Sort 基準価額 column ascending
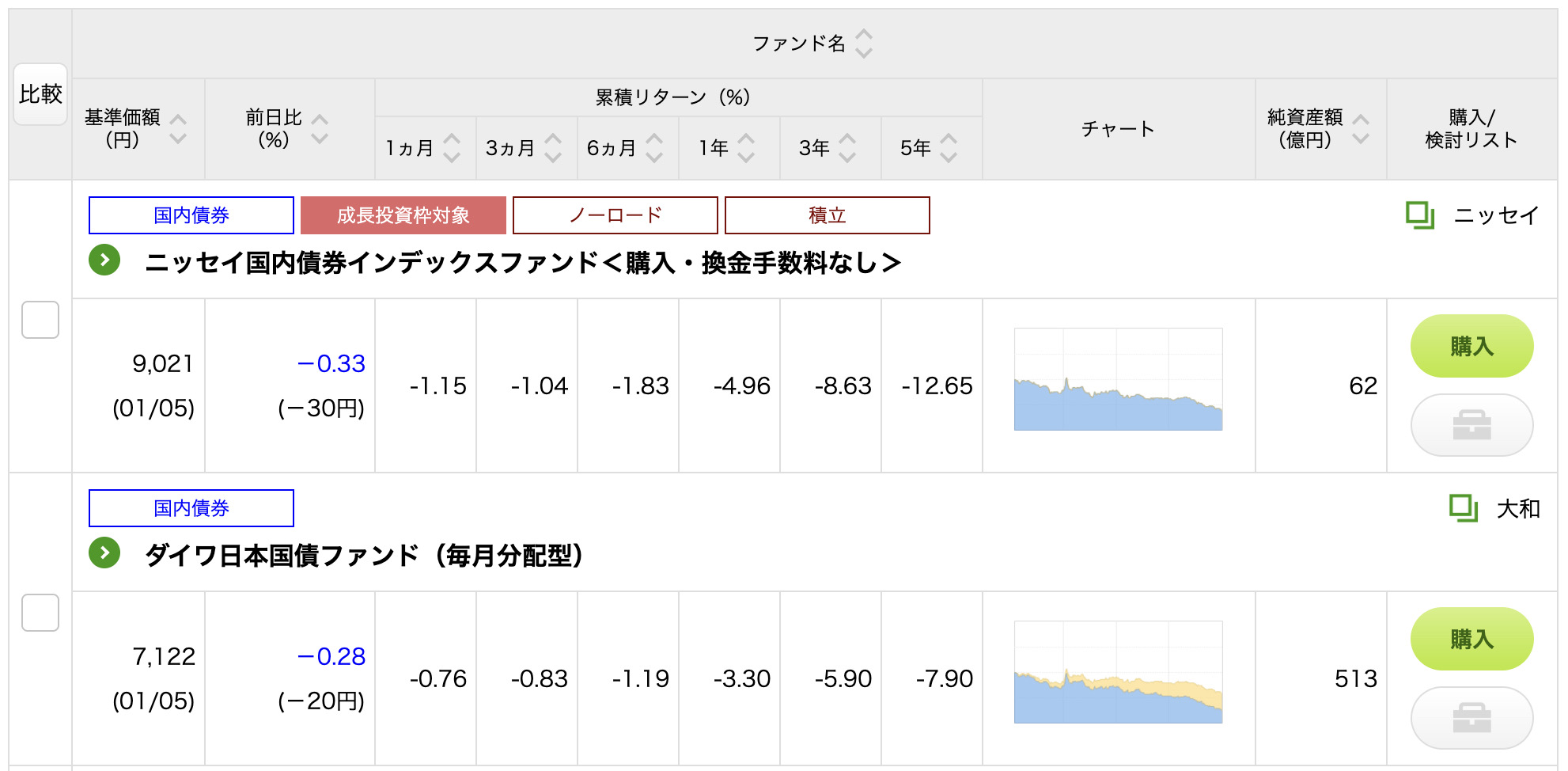The height and width of the screenshot is (771, 1568). click(180, 117)
